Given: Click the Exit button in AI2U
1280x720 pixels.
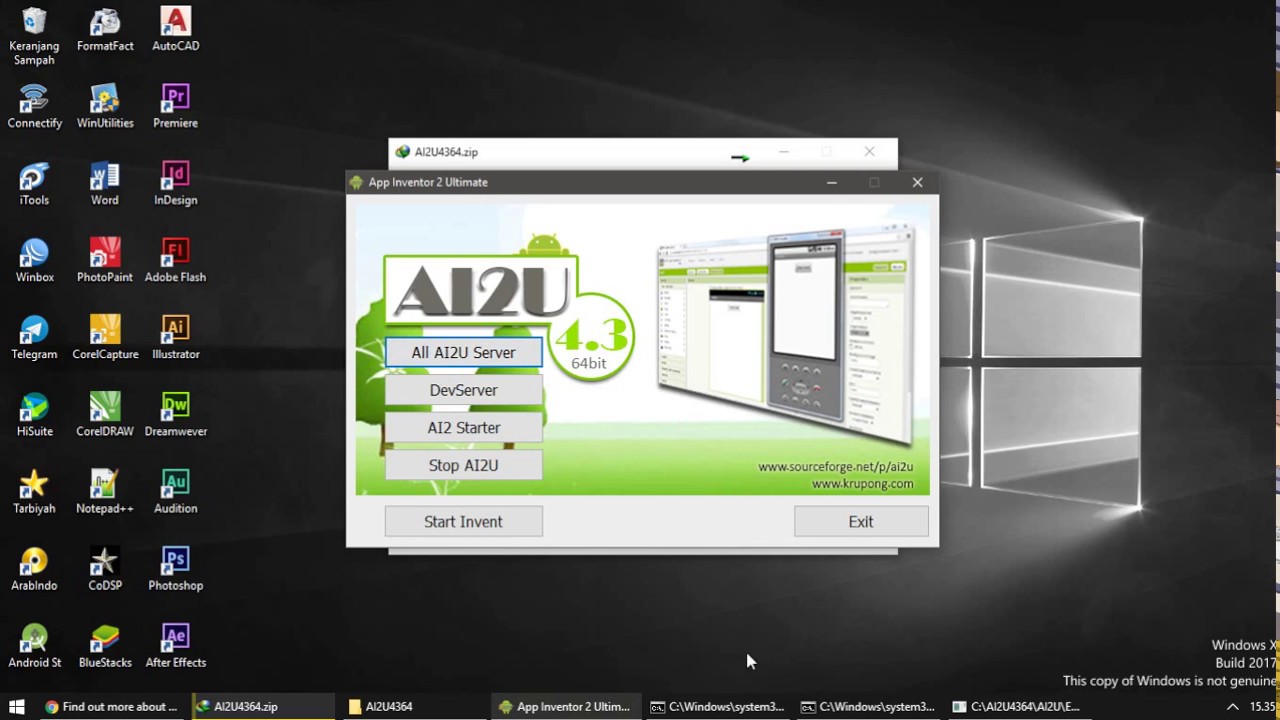Looking at the screenshot, I should [861, 521].
